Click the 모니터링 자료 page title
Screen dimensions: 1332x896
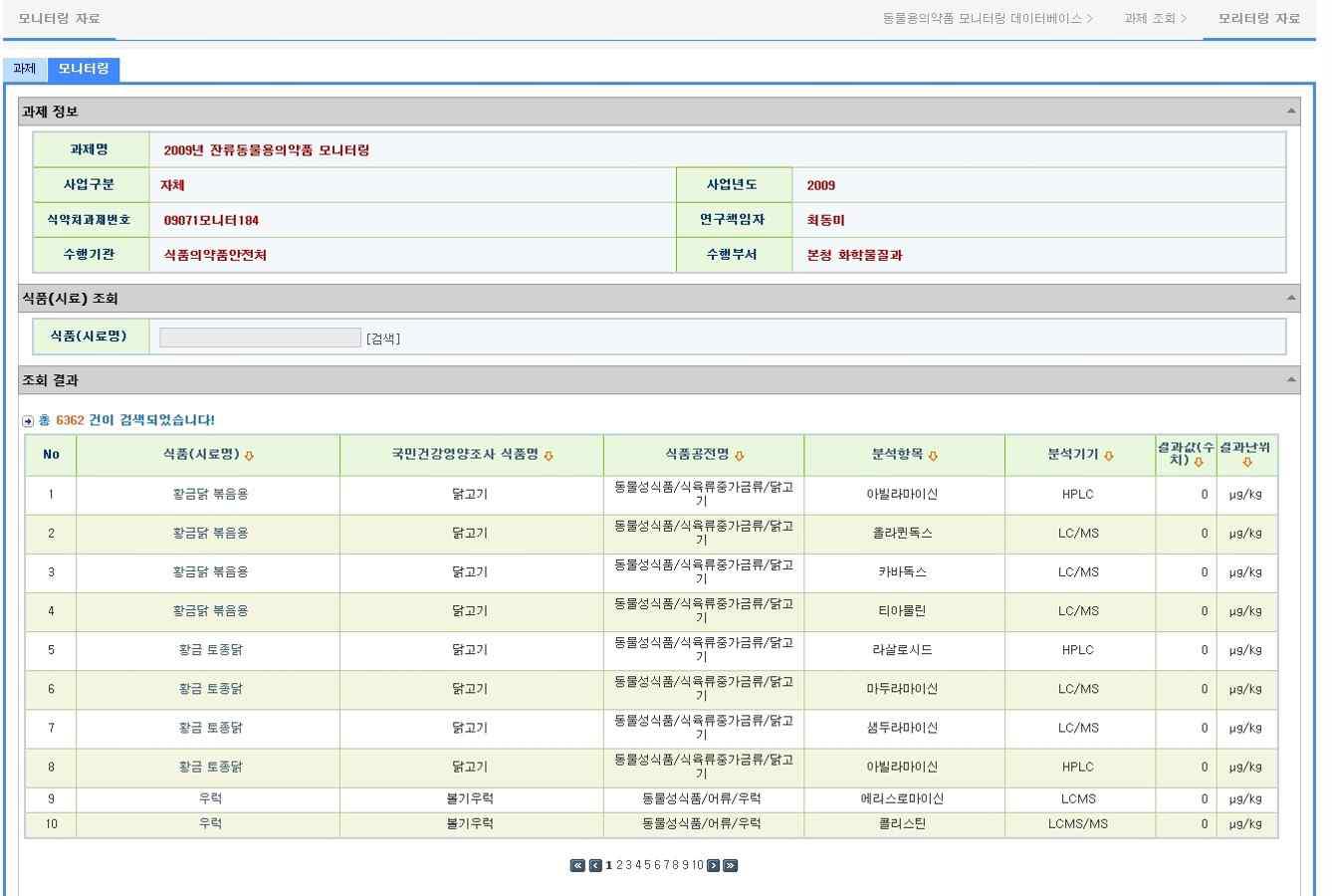[60, 19]
